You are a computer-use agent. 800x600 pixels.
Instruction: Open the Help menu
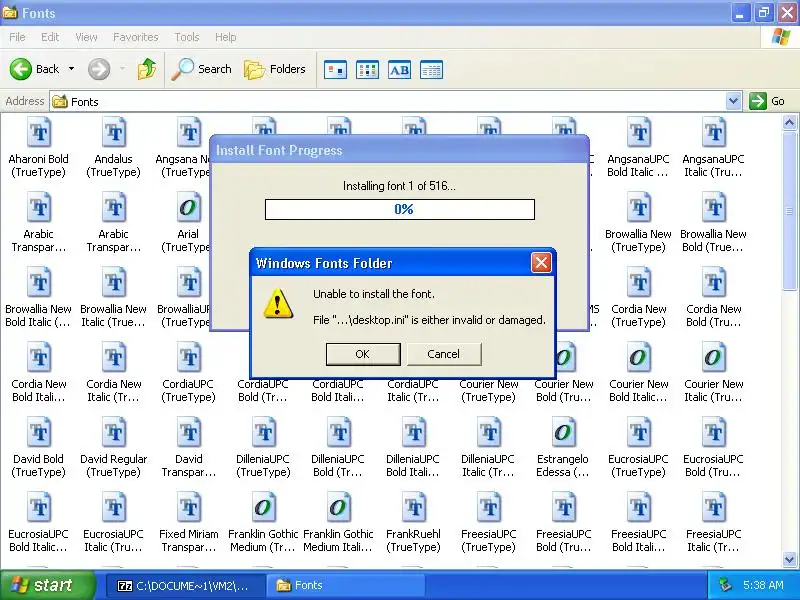pos(226,37)
